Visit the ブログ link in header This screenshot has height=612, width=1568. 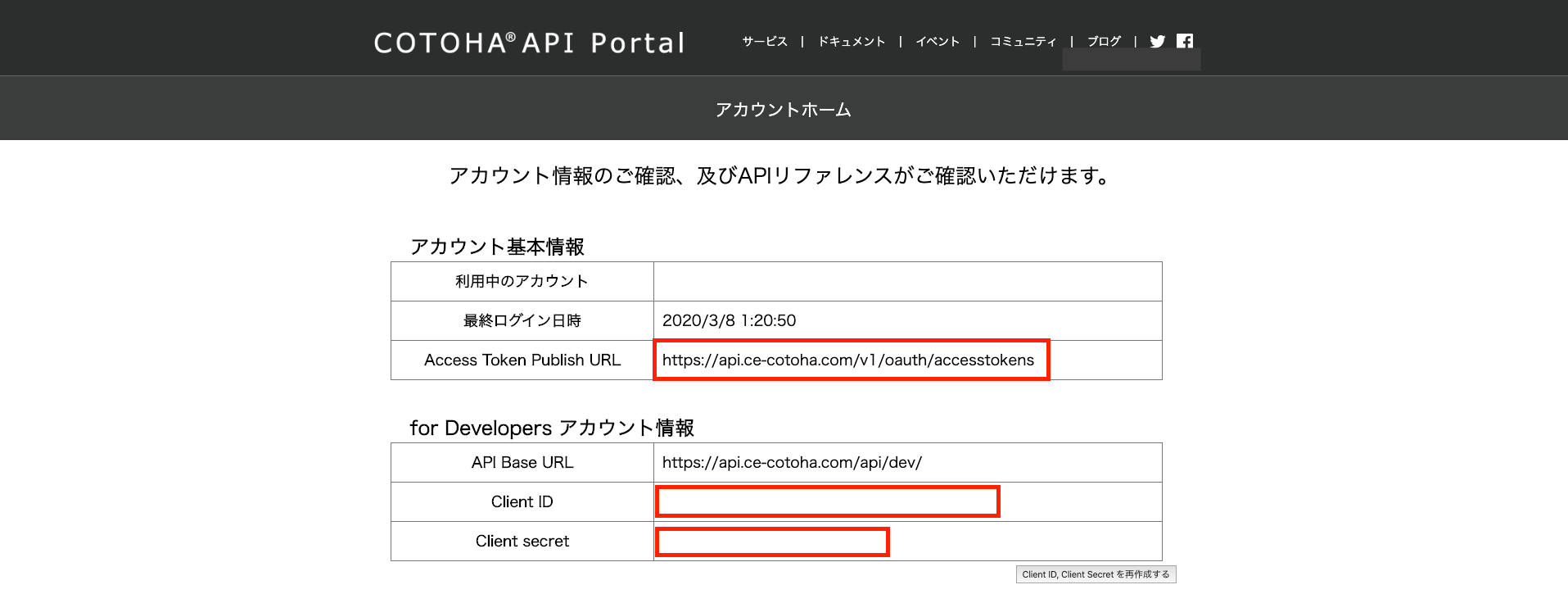[x=1104, y=42]
